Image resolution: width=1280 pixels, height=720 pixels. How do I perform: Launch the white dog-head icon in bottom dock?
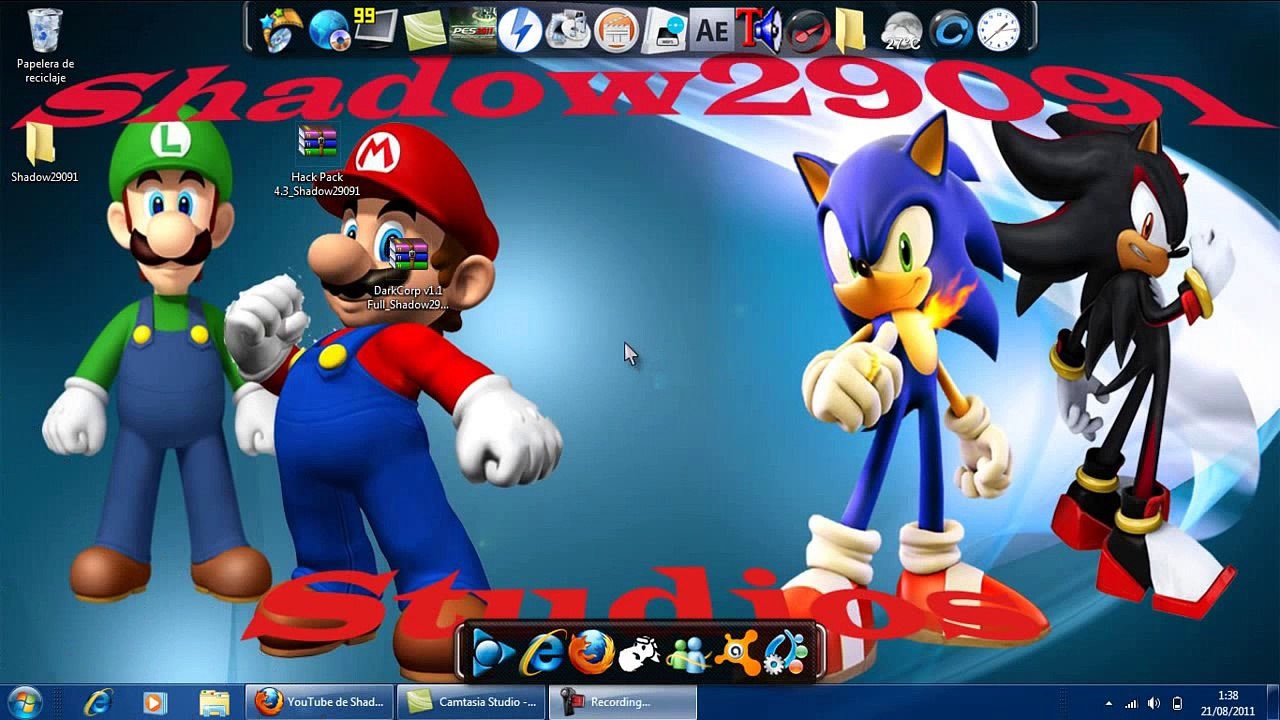click(640, 655)
